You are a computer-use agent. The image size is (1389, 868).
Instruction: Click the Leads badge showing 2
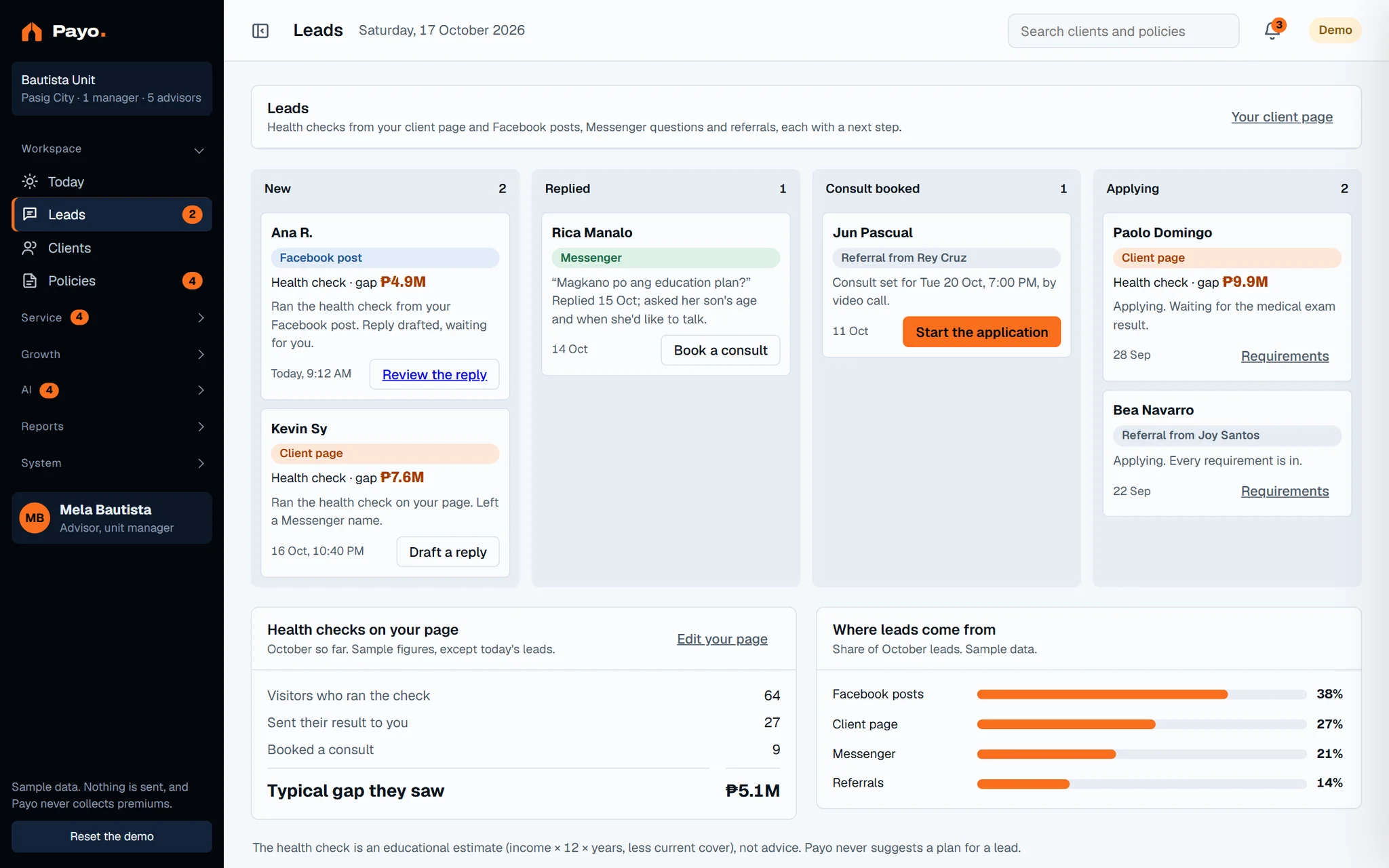(x=192, y=214)
